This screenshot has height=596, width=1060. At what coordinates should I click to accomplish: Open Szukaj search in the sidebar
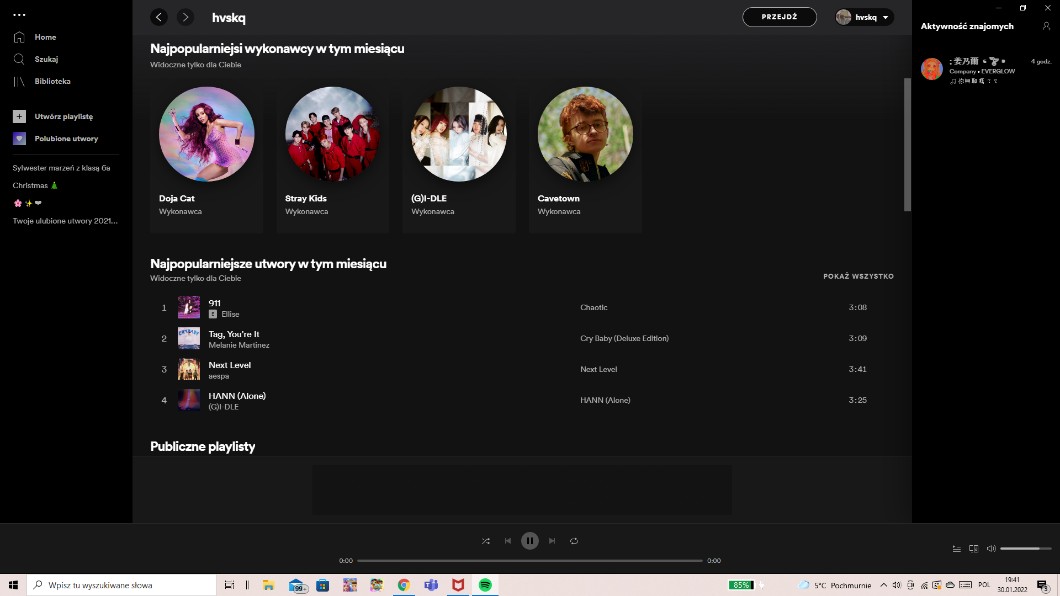(x=46, y=59)
